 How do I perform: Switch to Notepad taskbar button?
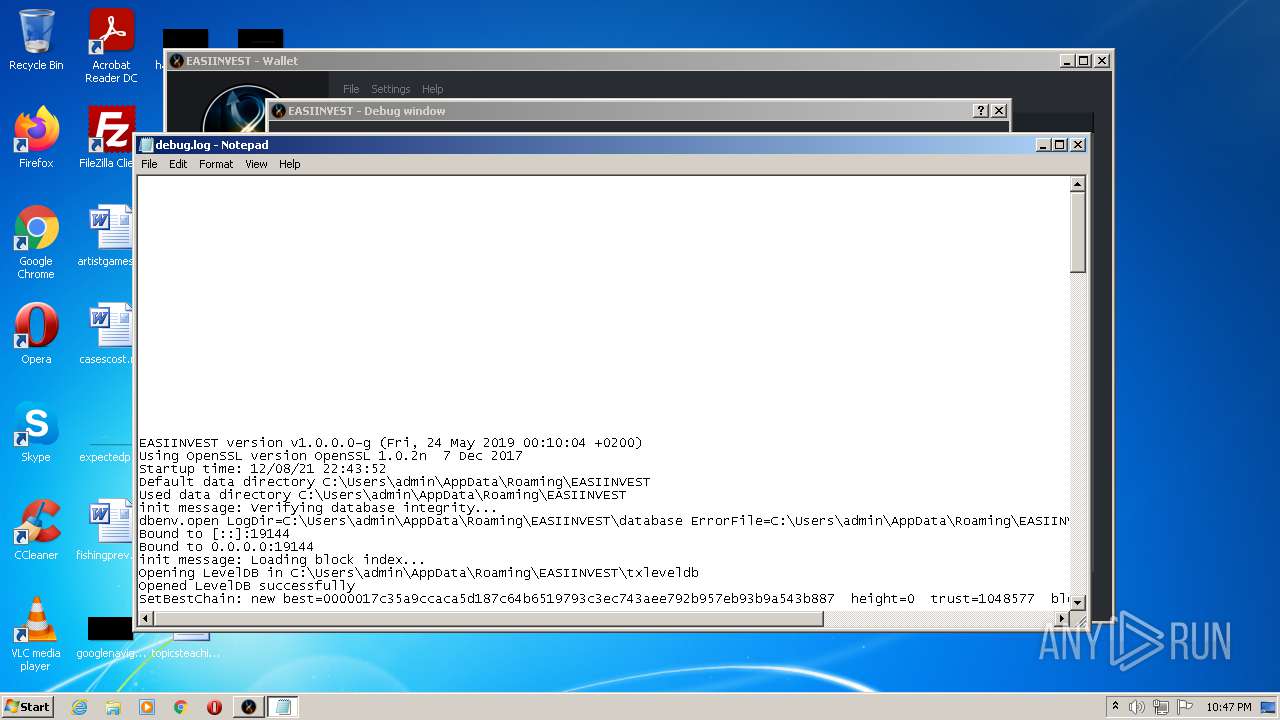(x=283, y=707)
